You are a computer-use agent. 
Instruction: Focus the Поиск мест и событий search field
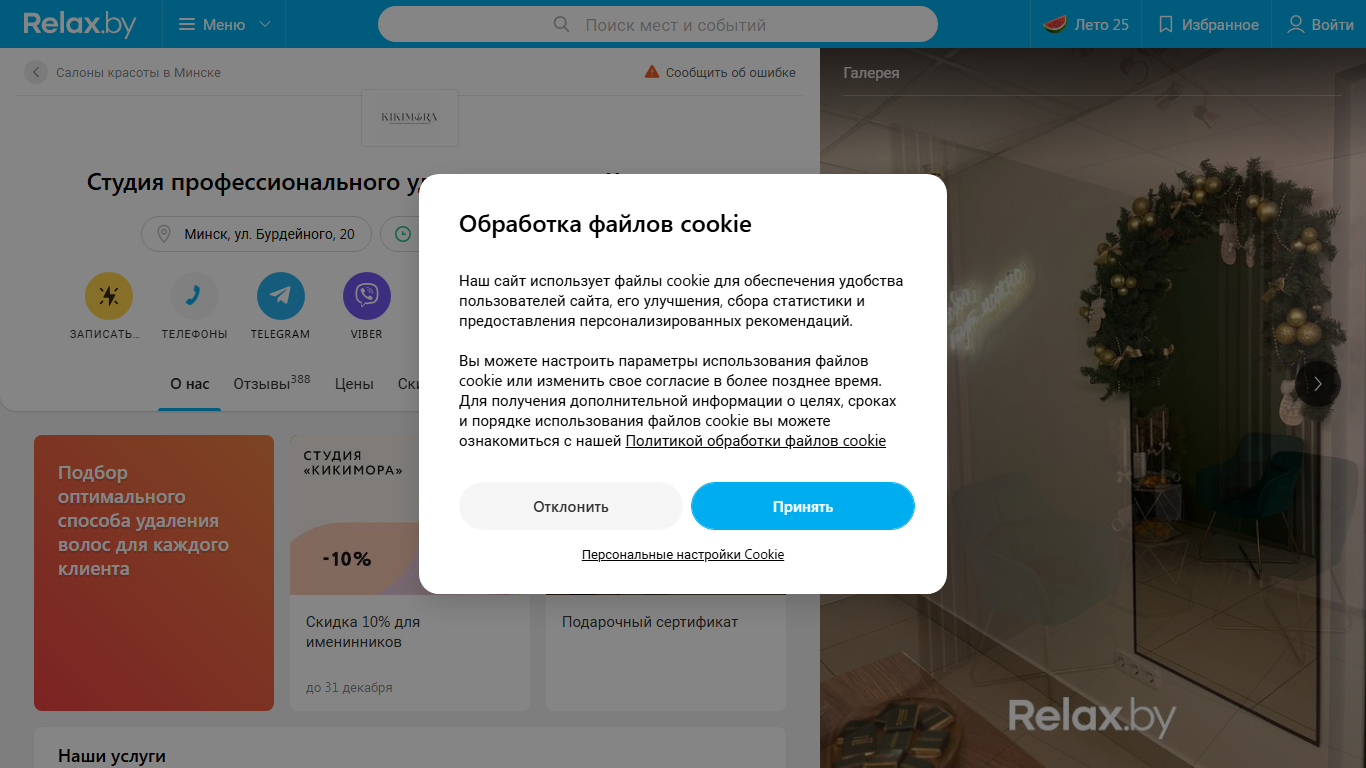coord(658,24)
